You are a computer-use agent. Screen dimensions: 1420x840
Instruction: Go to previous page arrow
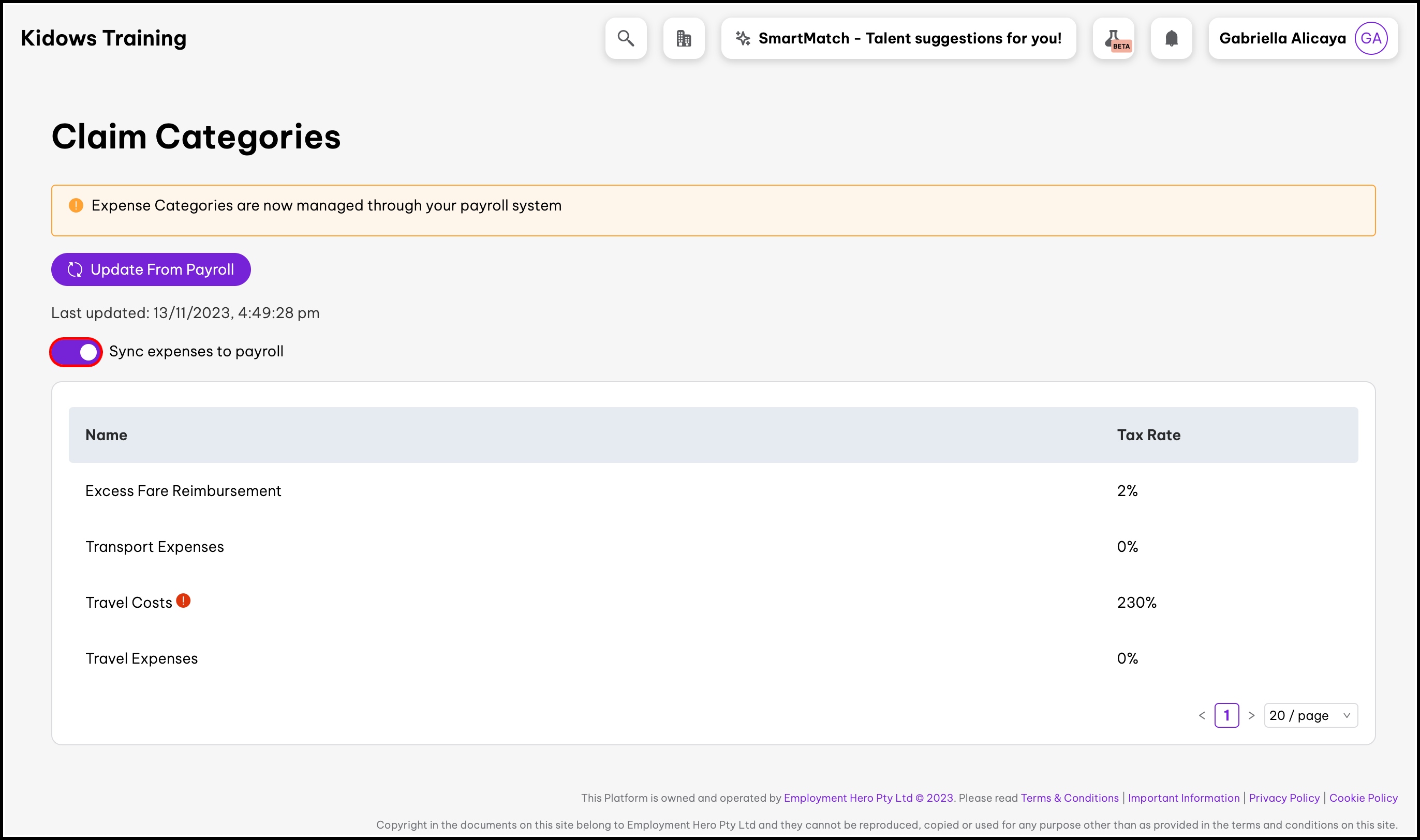pyautogui.click(x=1202, y=715)
